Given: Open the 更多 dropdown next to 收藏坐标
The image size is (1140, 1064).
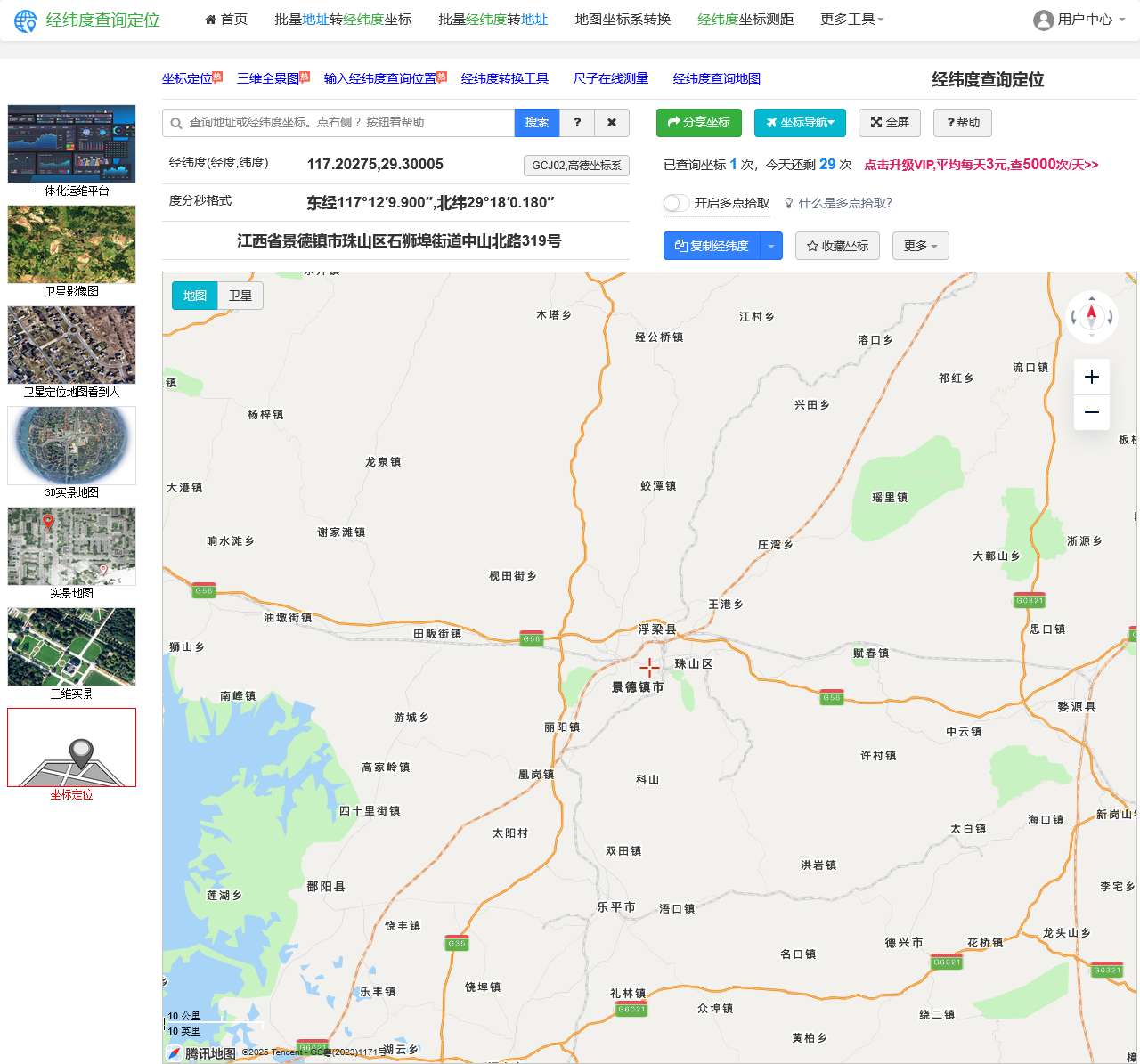Looking at the screenshot, I should click(x=920, y=246).
